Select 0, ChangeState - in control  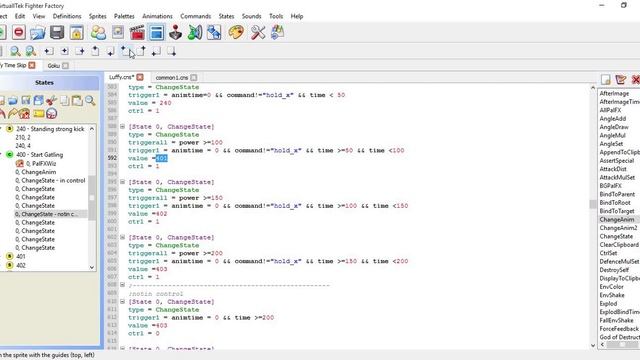(50, 180)
